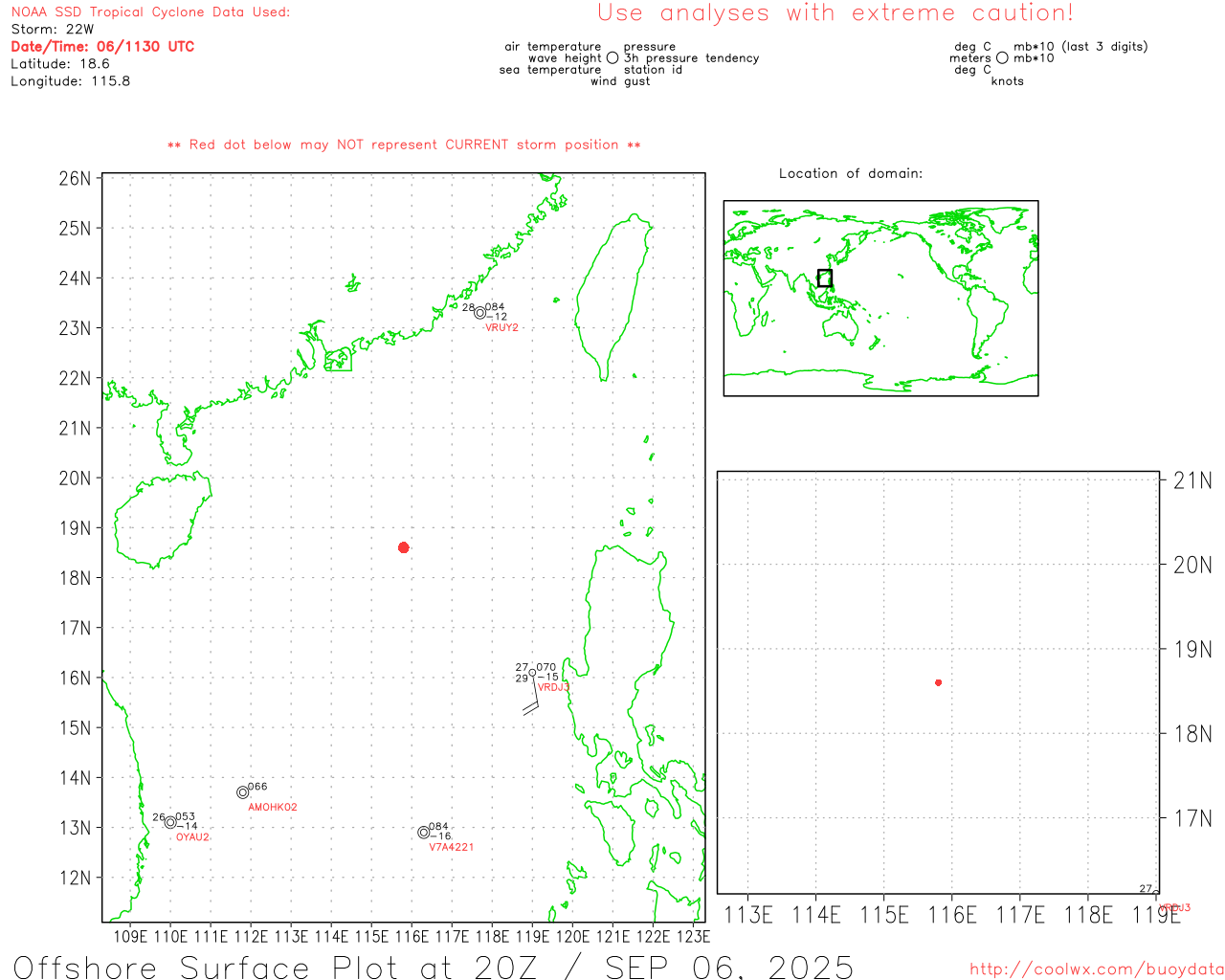The height and width of the screenshot is (980, 1225).
Task: Click the 22N latitude label on main map
Action: [75, 378]
